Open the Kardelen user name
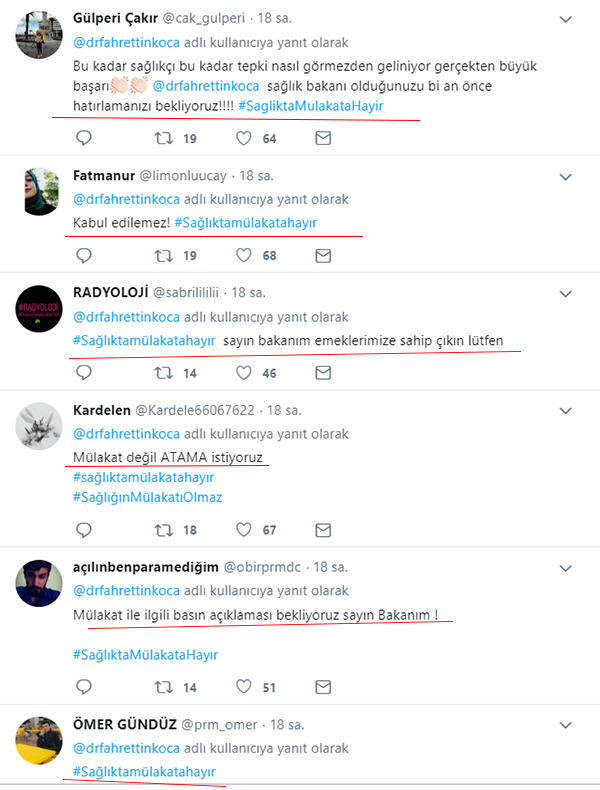 [102, 410]
